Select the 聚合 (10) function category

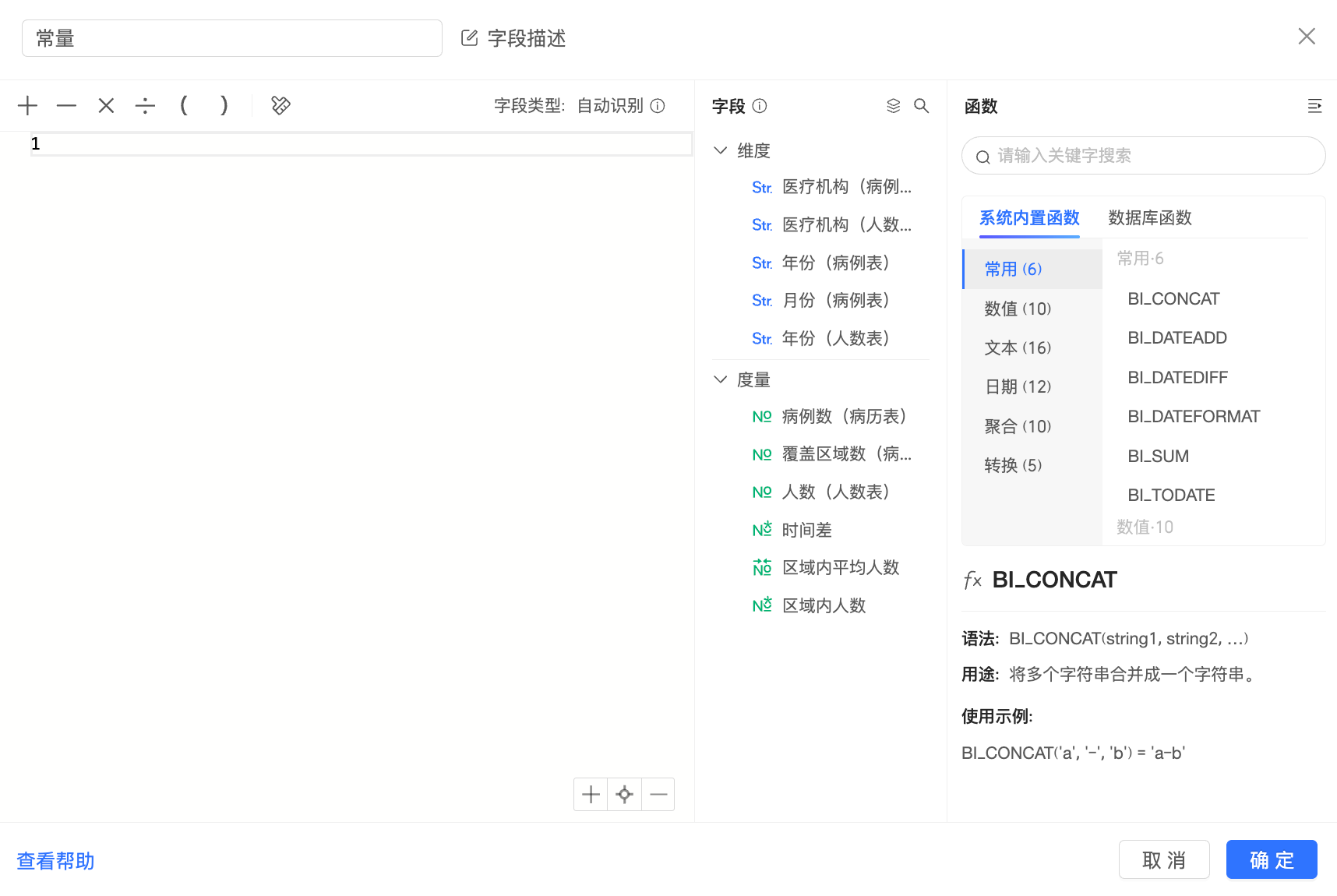click(x=1032, y=426)
